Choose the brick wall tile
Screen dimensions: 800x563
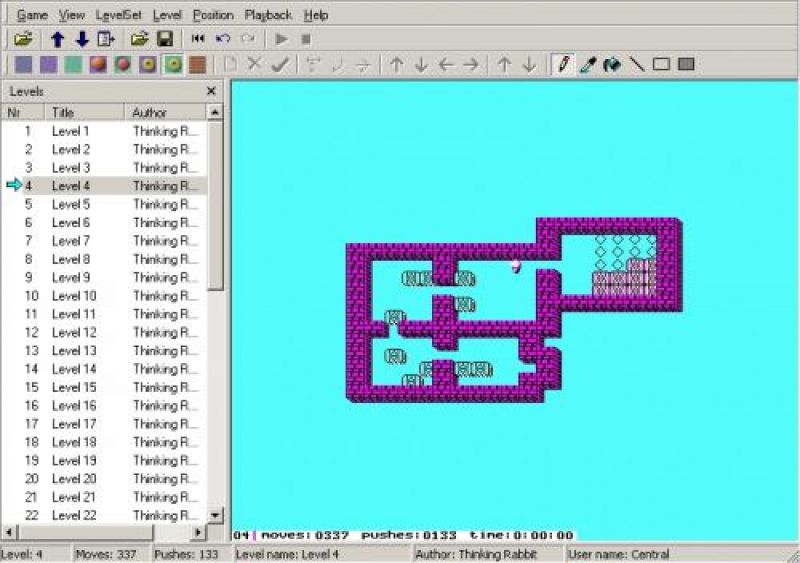pyautogui.click(x=197, y=65)
